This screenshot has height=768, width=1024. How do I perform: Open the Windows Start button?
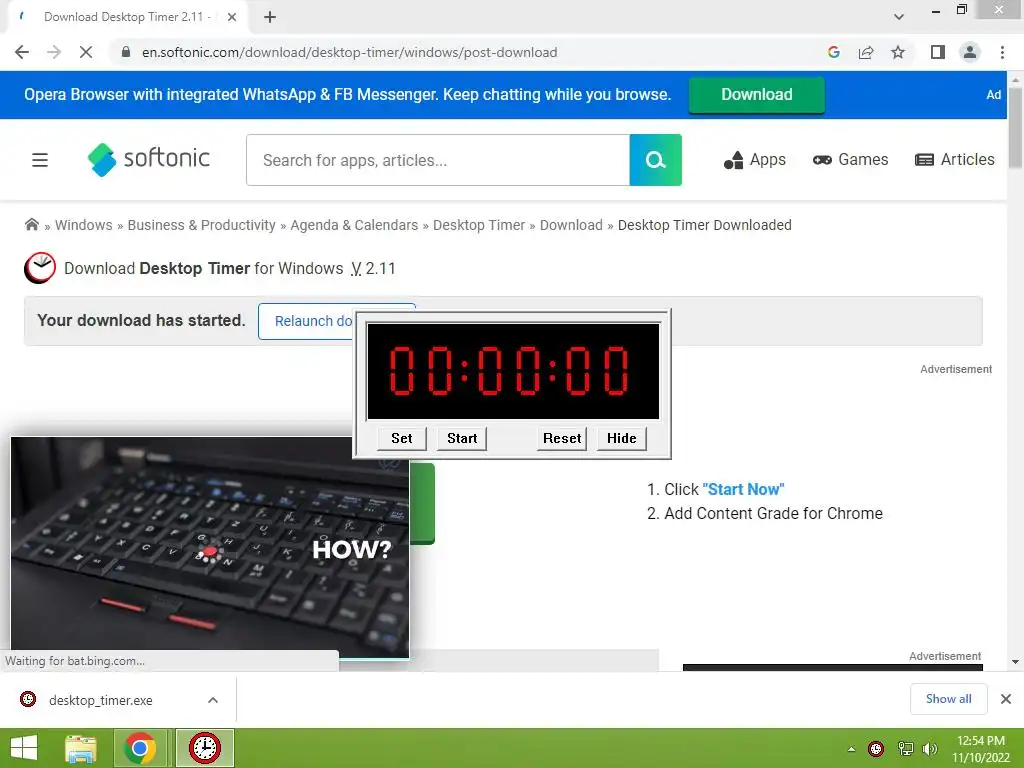[24, 748]
